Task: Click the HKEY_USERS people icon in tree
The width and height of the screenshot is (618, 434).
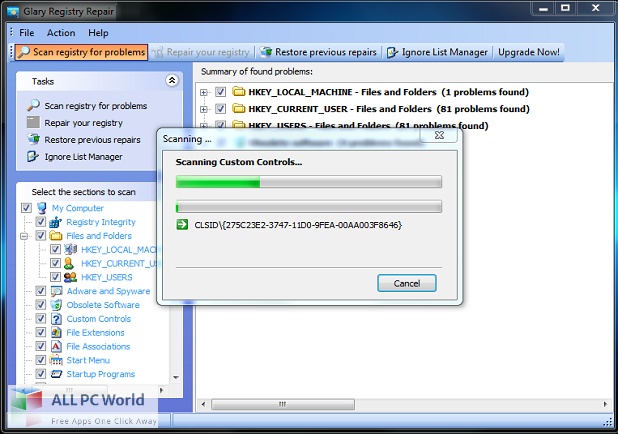Action: pos(70,277)
